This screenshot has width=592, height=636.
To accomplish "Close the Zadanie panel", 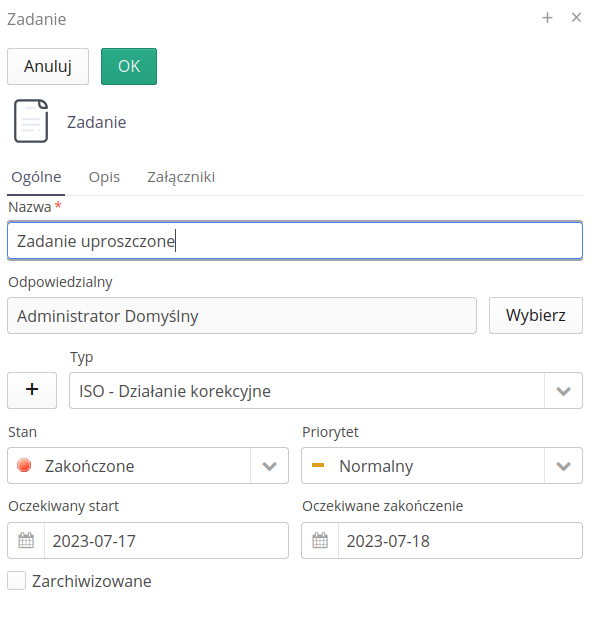I will coord(576,17).
